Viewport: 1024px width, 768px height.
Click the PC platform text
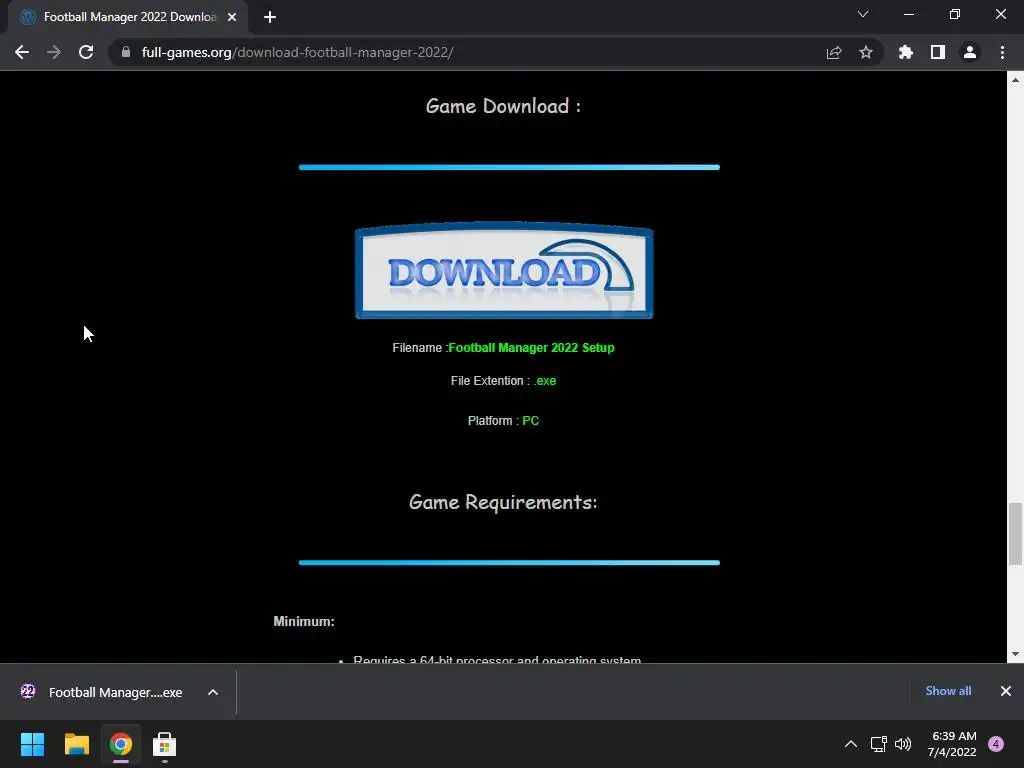tap(530, 421)
